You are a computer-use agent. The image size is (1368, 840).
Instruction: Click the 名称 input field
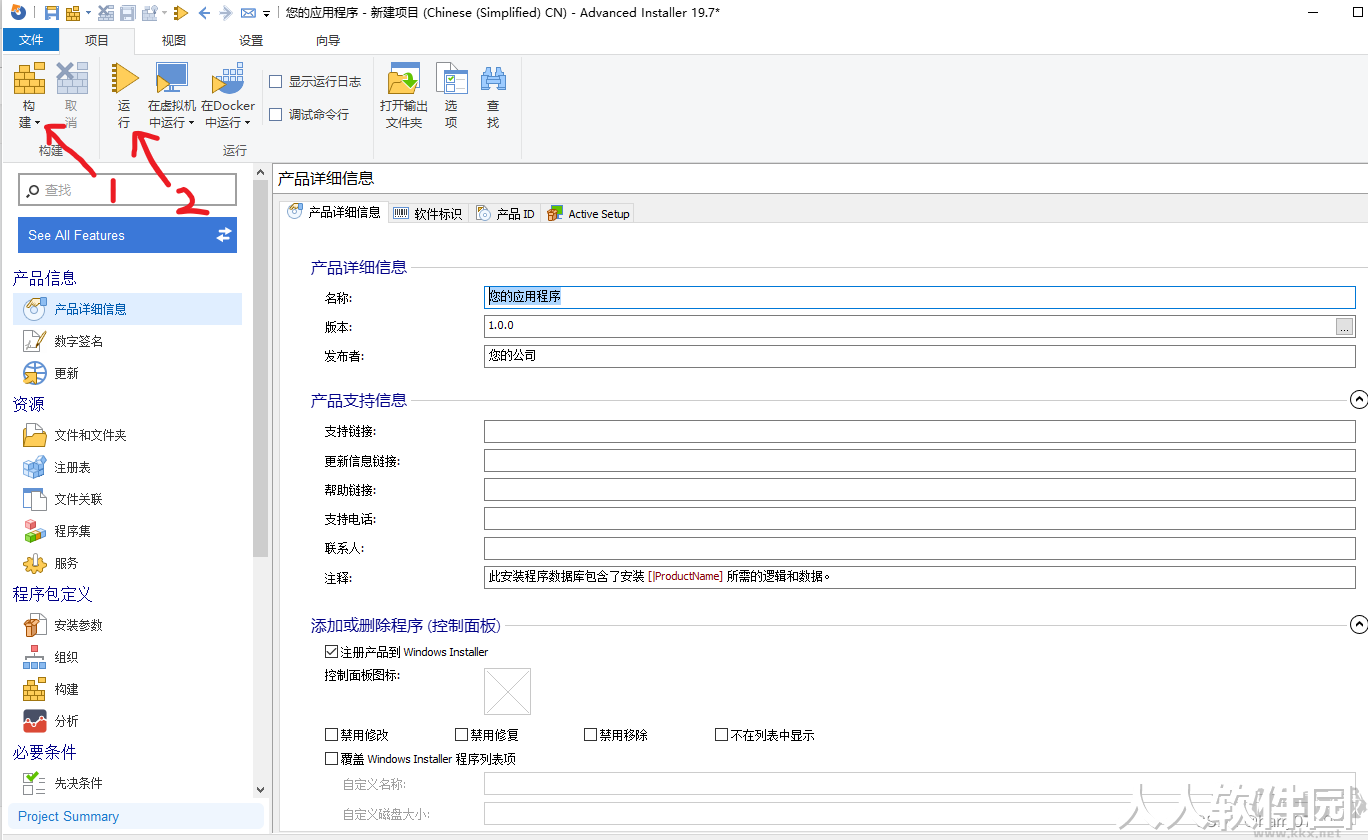pos(919,297)
